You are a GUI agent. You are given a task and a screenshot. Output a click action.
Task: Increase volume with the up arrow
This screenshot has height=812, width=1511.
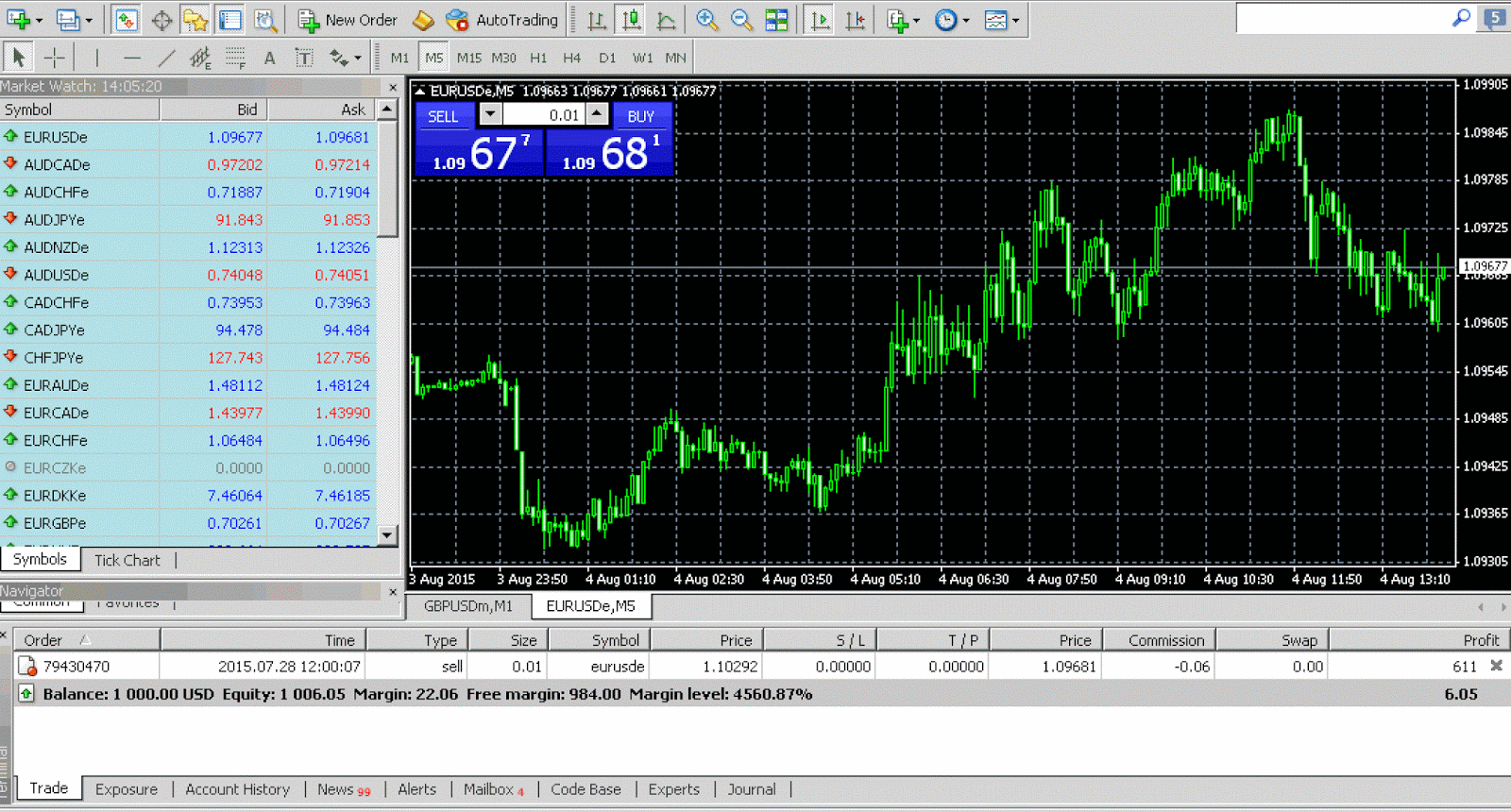click(597, 114)
